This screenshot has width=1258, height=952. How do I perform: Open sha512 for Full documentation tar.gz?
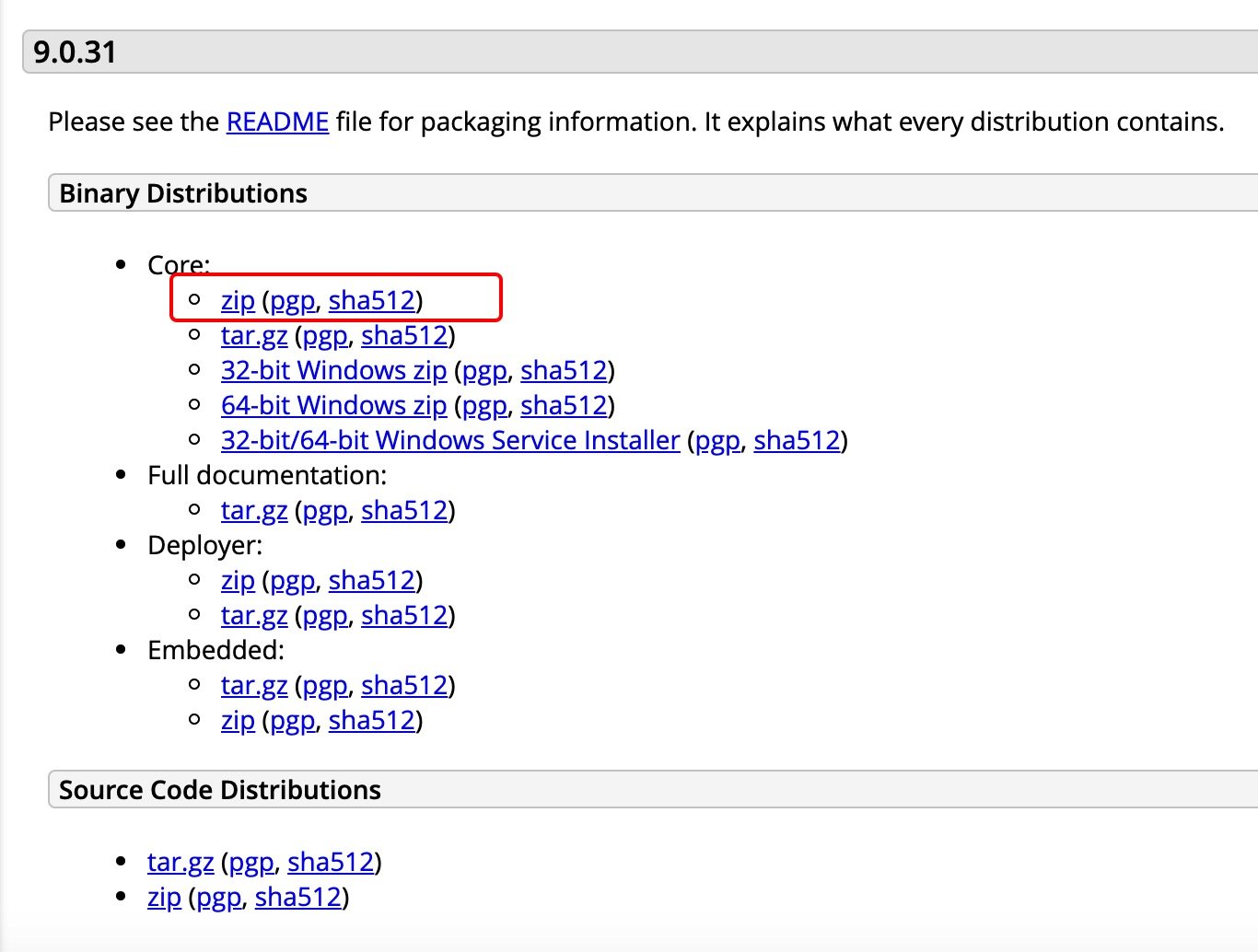[x=404, y=510]
